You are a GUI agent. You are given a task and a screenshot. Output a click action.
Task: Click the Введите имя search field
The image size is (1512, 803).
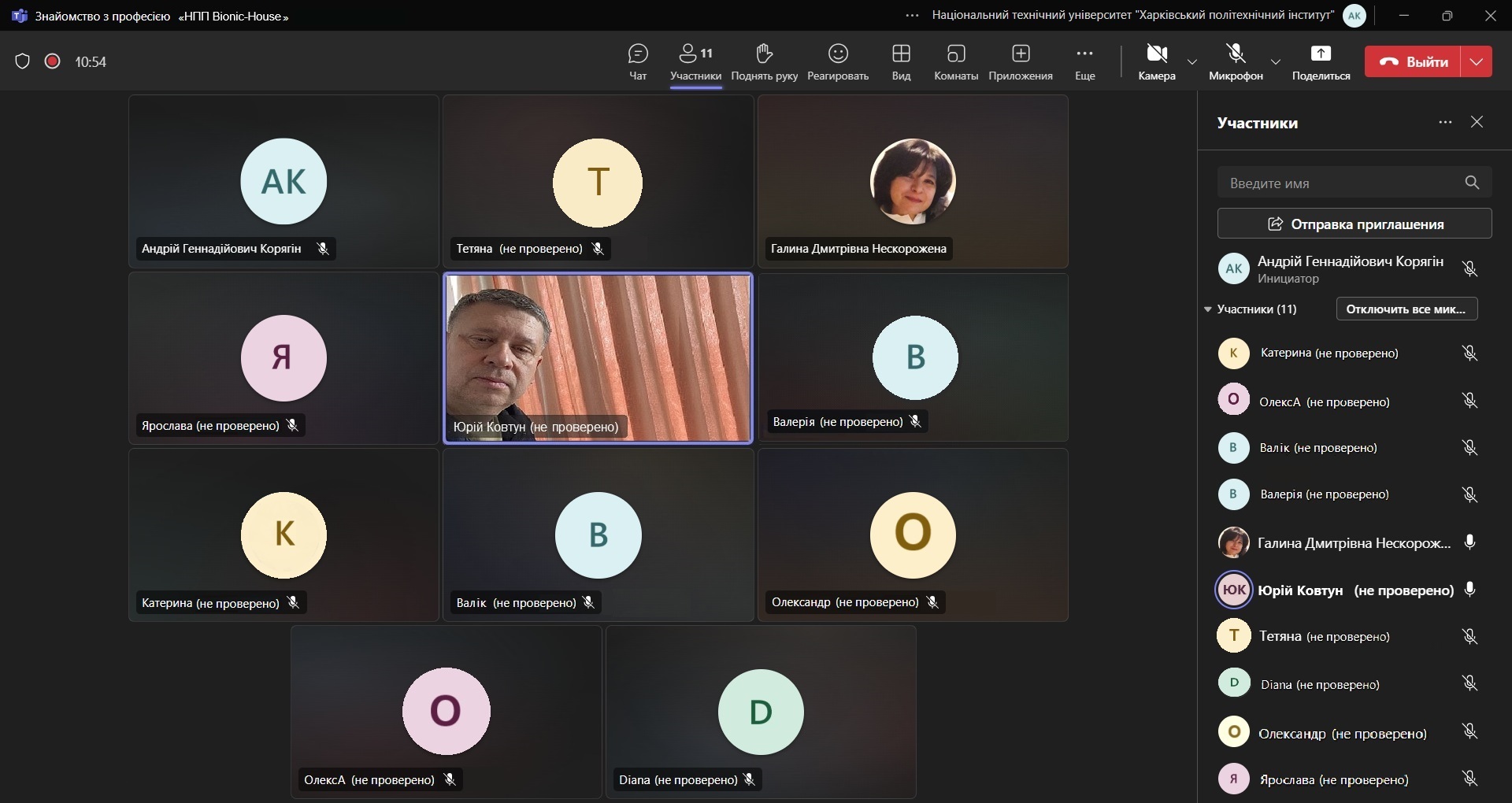pos(1339,183)
